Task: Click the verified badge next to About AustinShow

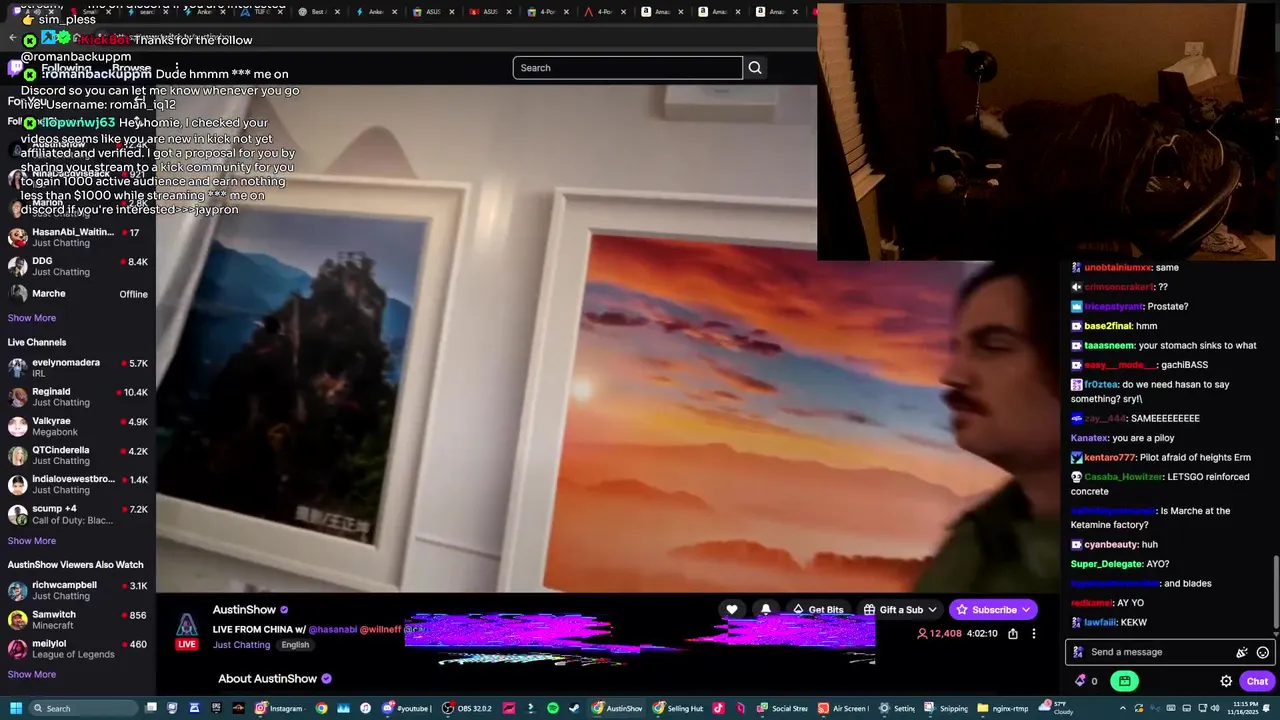Action: 326,679
